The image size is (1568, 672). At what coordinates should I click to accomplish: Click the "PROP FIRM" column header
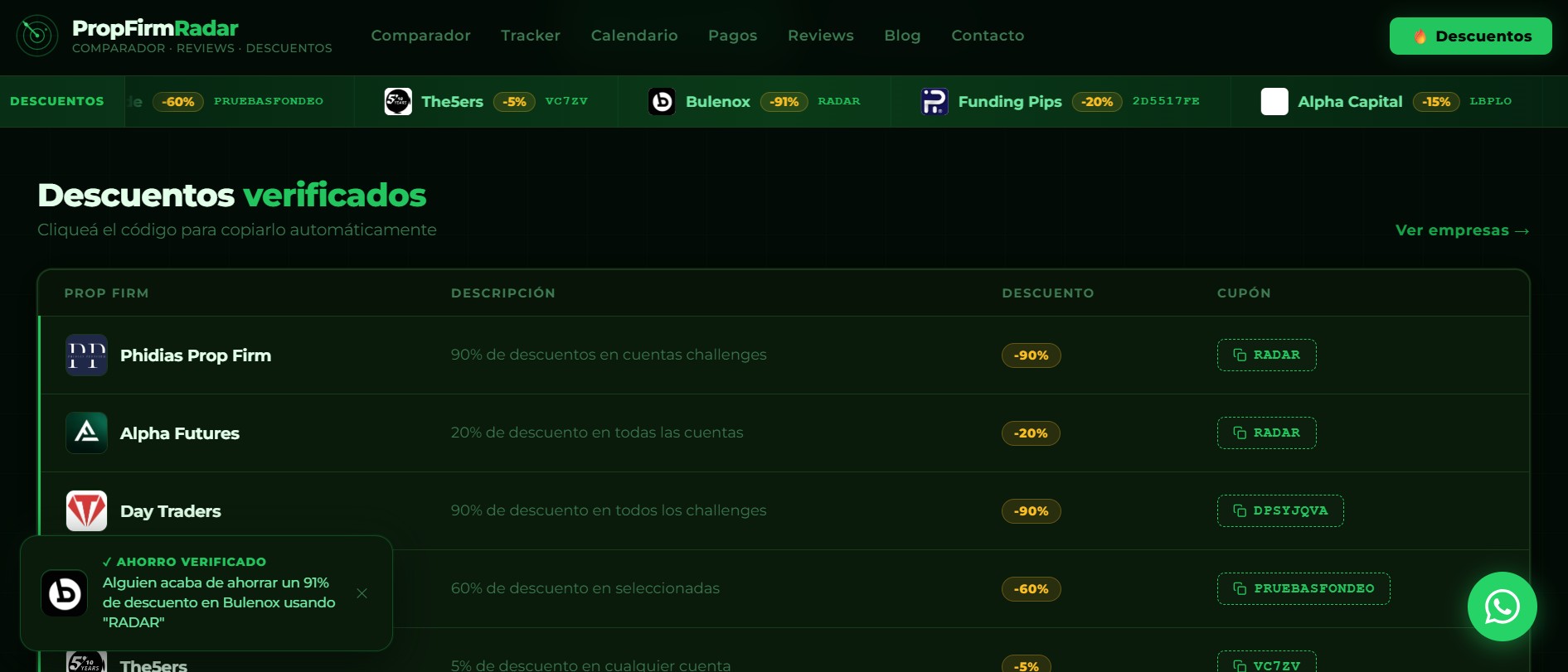tap(107, 293)
